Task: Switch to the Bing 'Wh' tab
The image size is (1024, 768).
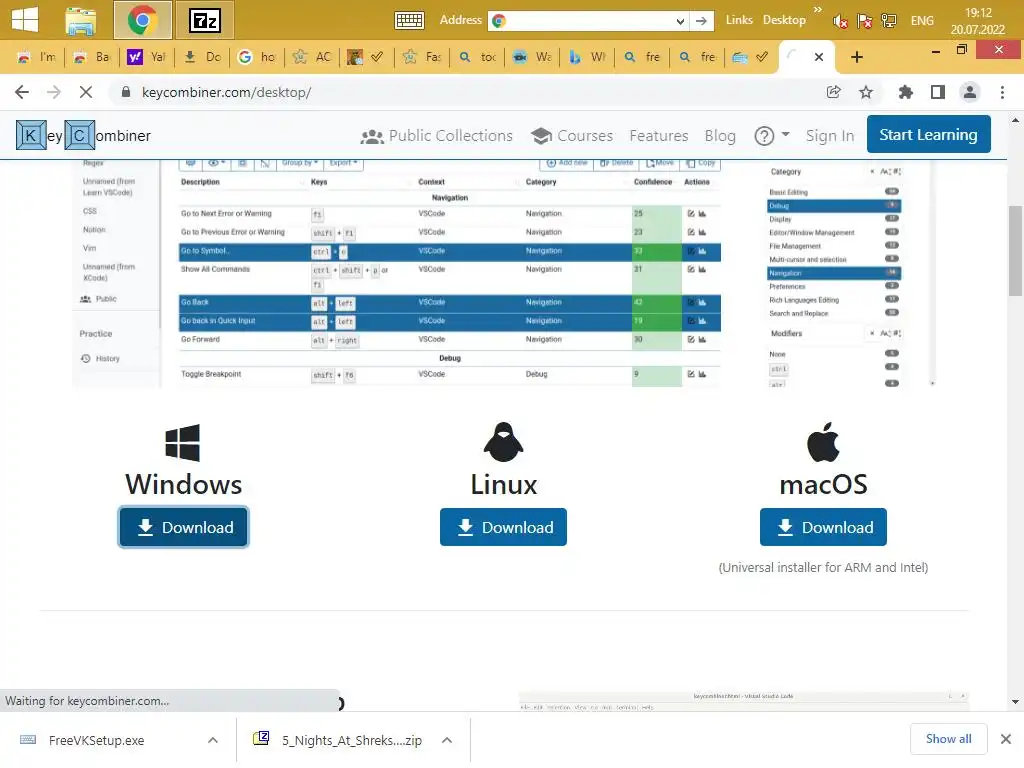Action: (586, 57)
